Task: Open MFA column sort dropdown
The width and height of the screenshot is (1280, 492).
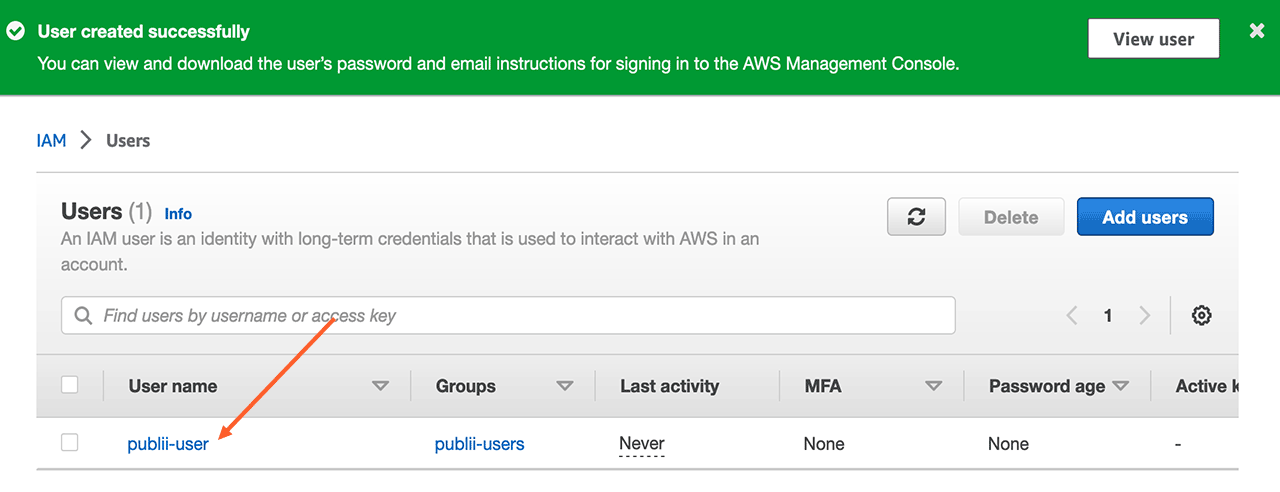Action: 933,386
